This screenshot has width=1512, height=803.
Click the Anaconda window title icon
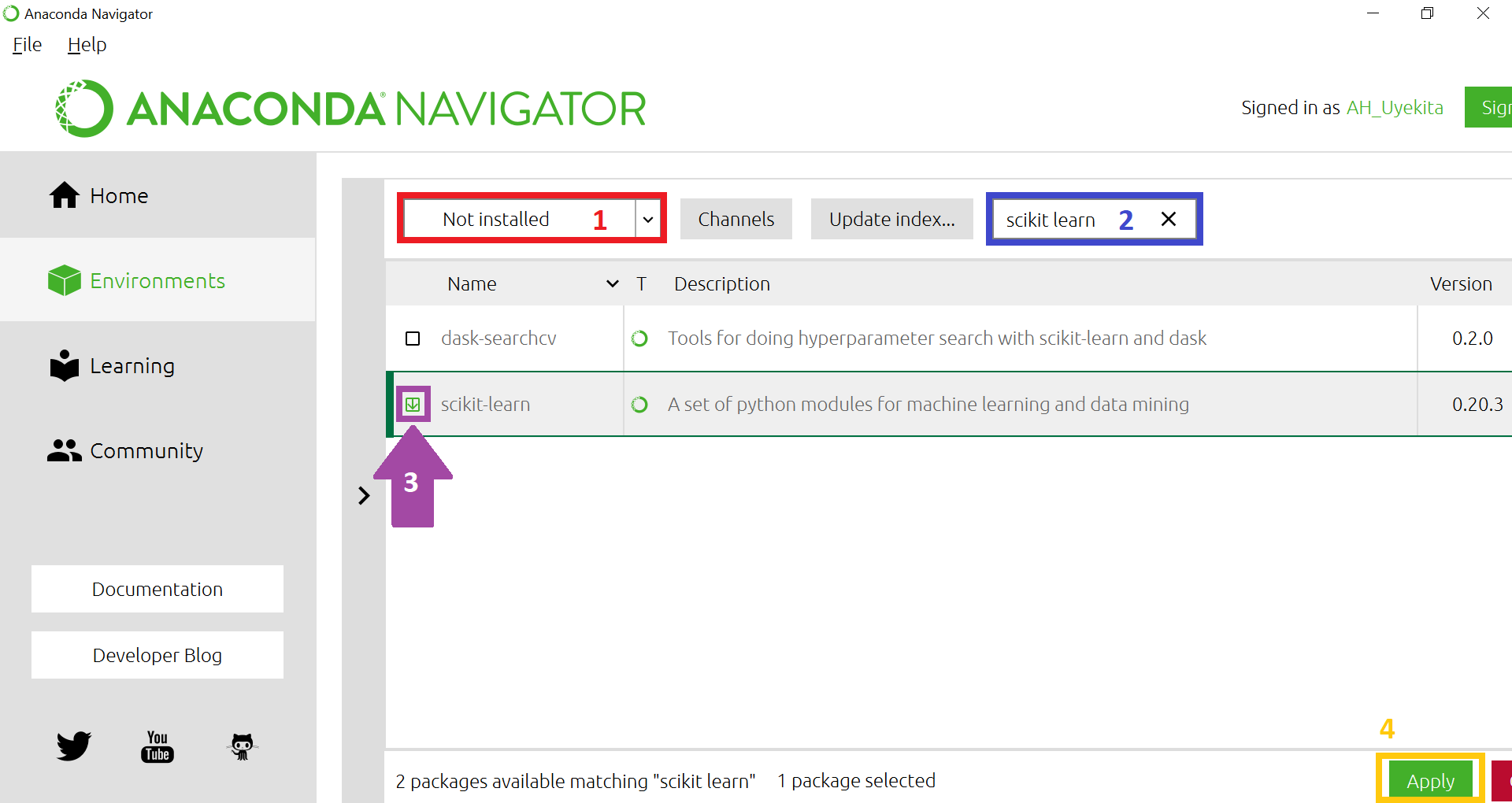11,13
